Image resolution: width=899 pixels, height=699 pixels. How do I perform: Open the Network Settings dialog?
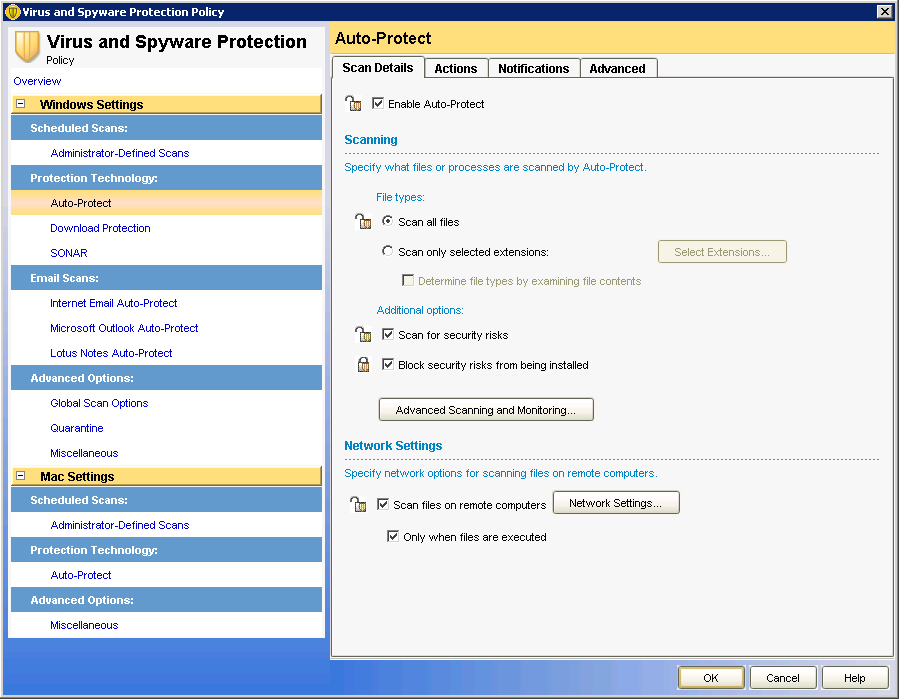click(x=616, y=503)
